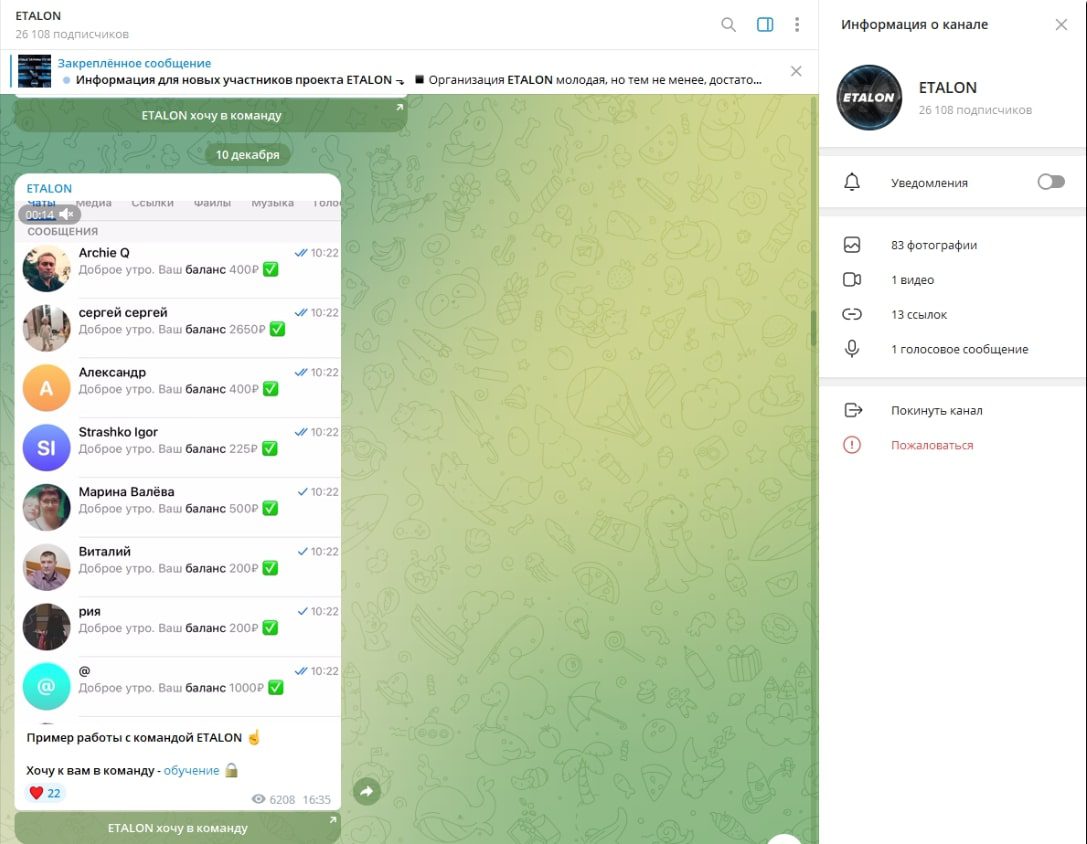
Task: Open the 13 ссылок links icon
Action: [851, 314]
